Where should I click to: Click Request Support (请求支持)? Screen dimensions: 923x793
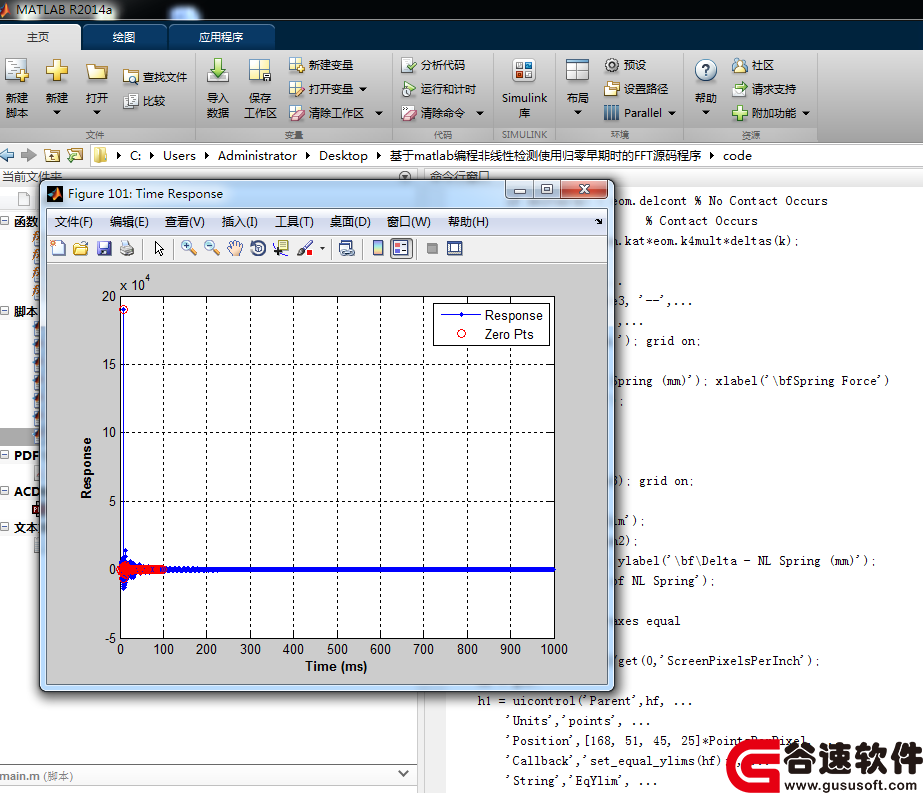pyautogui.click(x=765, y=89)
